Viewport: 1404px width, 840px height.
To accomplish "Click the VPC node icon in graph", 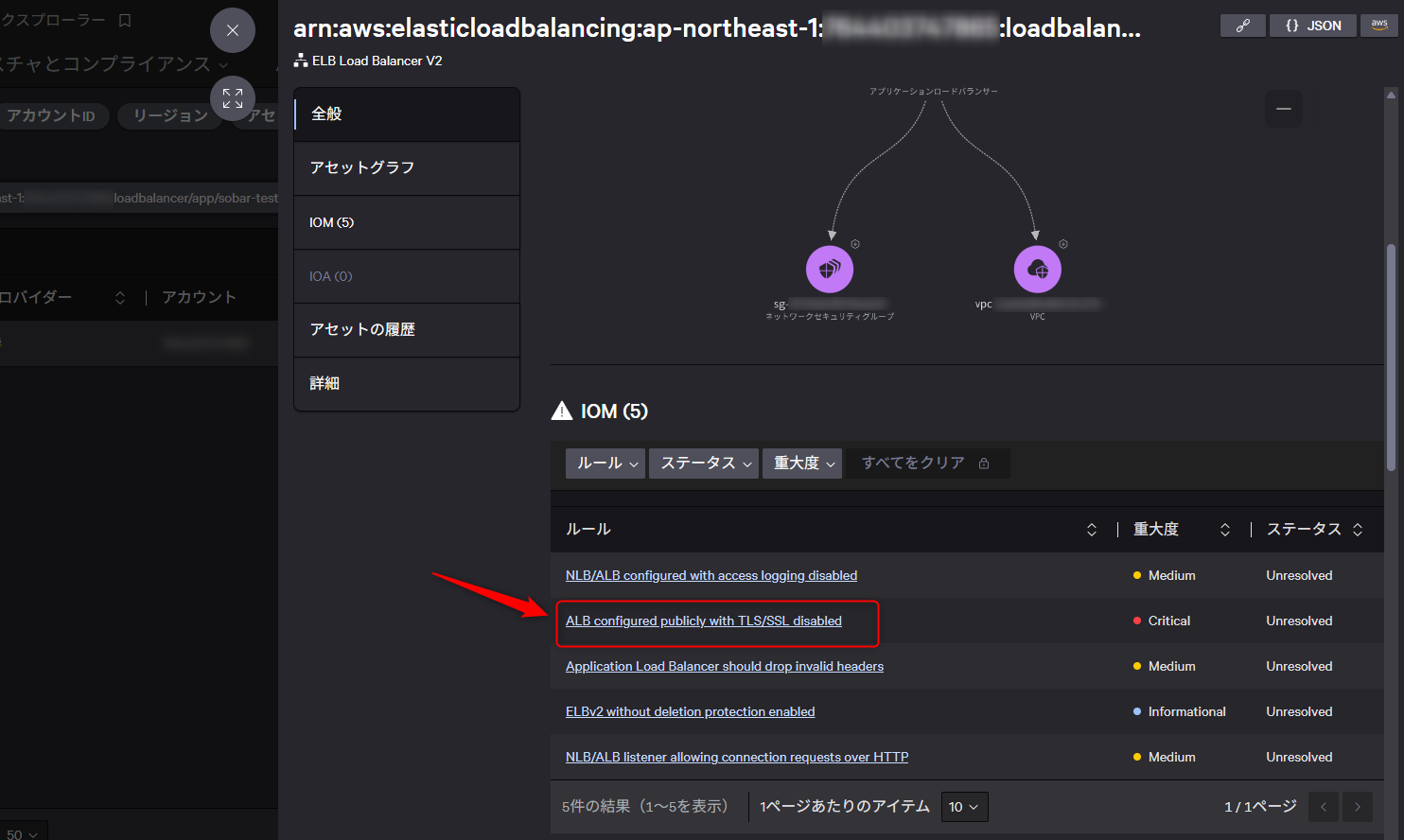I will [x=1037, y=270].
